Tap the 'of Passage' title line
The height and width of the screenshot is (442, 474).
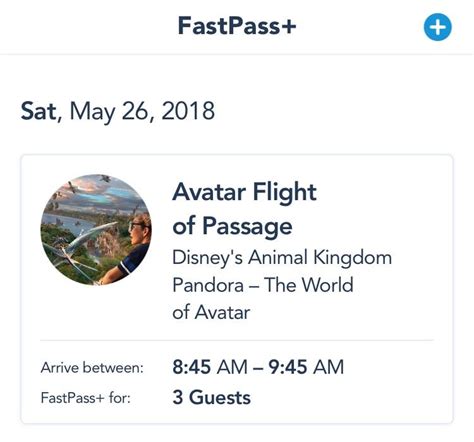pyautogui.click(x=232, y=226)
